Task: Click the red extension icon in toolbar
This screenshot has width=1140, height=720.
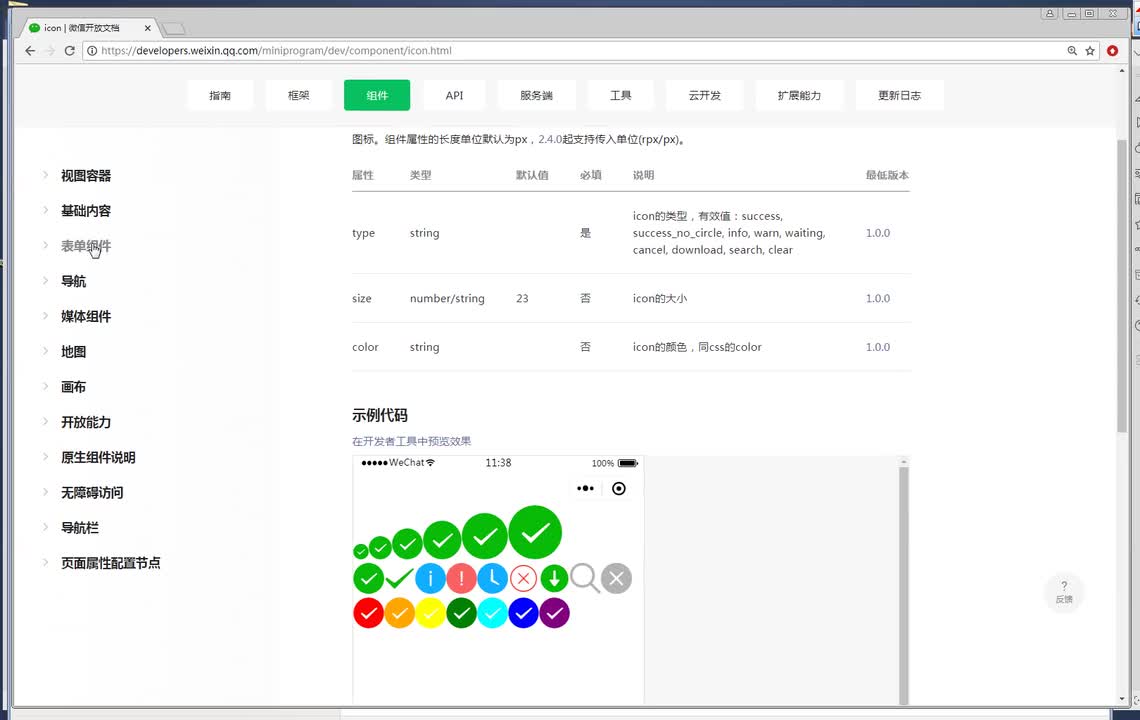Action: tap(1112, 51)
